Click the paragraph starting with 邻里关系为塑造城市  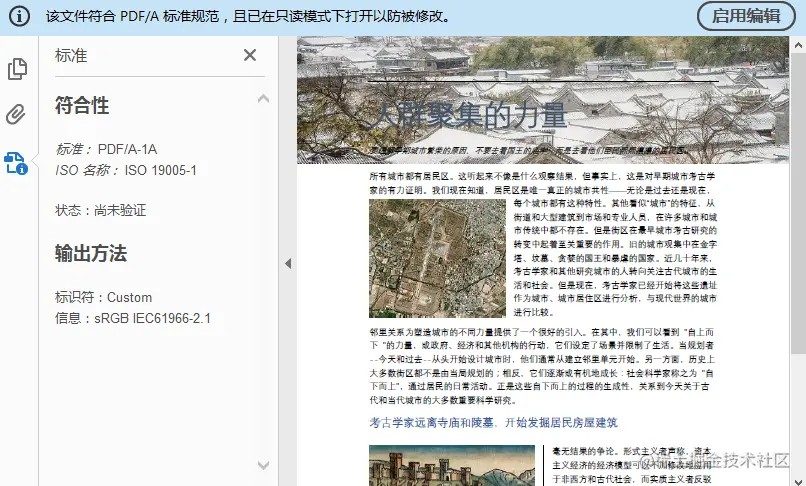tap(542, 366)
